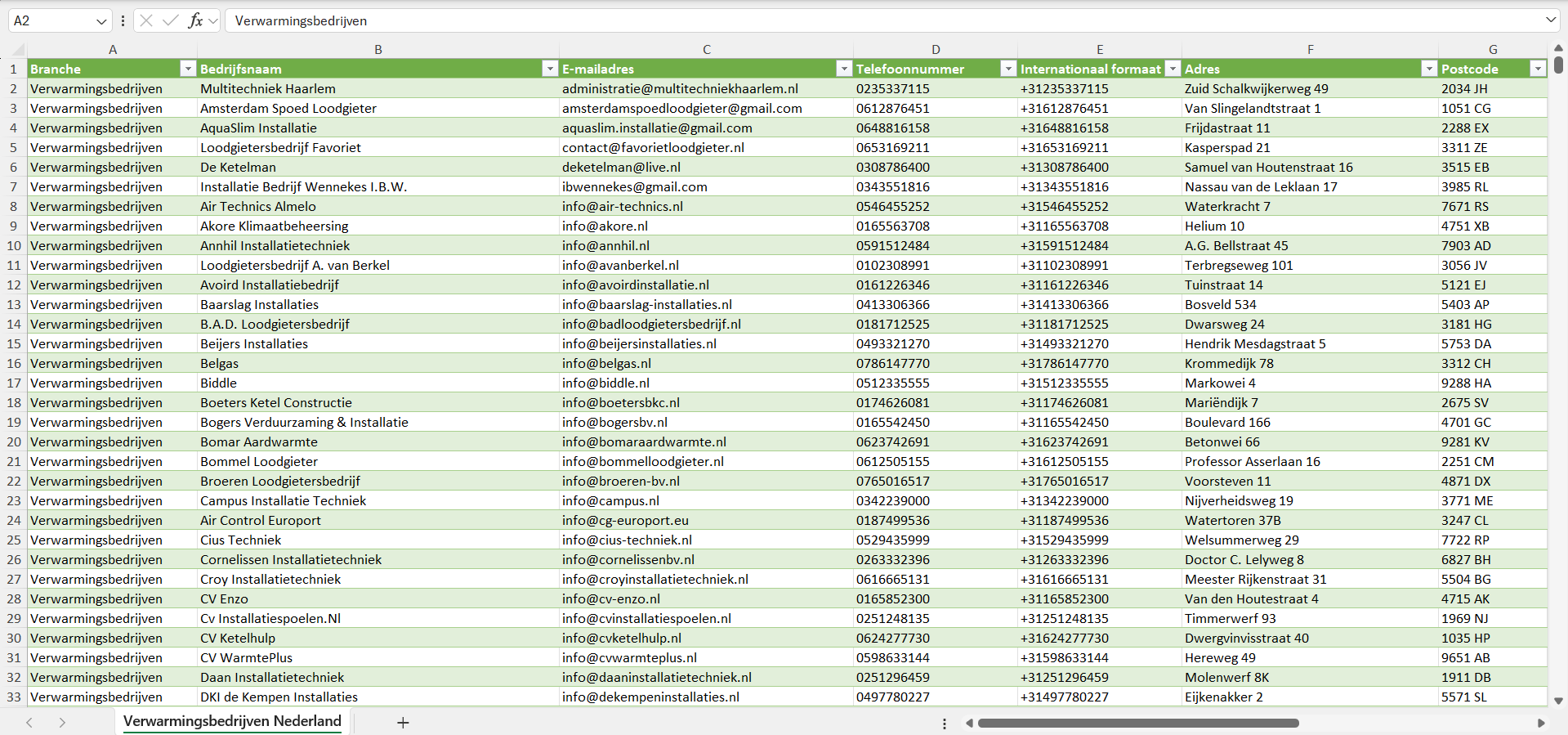Viewport: 1568px width, 735px height.
Task: Click the next sheet navigation arrow
Action: [x=62, y=723]
